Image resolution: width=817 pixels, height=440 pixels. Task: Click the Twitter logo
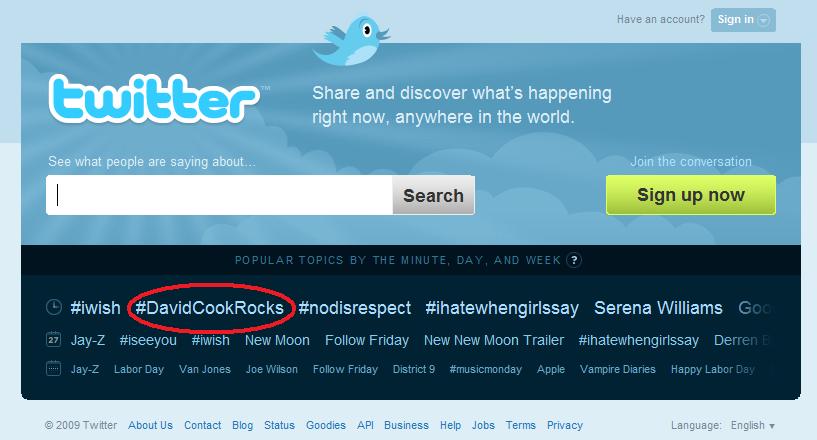pyautogui.click(x=154, y=99)
